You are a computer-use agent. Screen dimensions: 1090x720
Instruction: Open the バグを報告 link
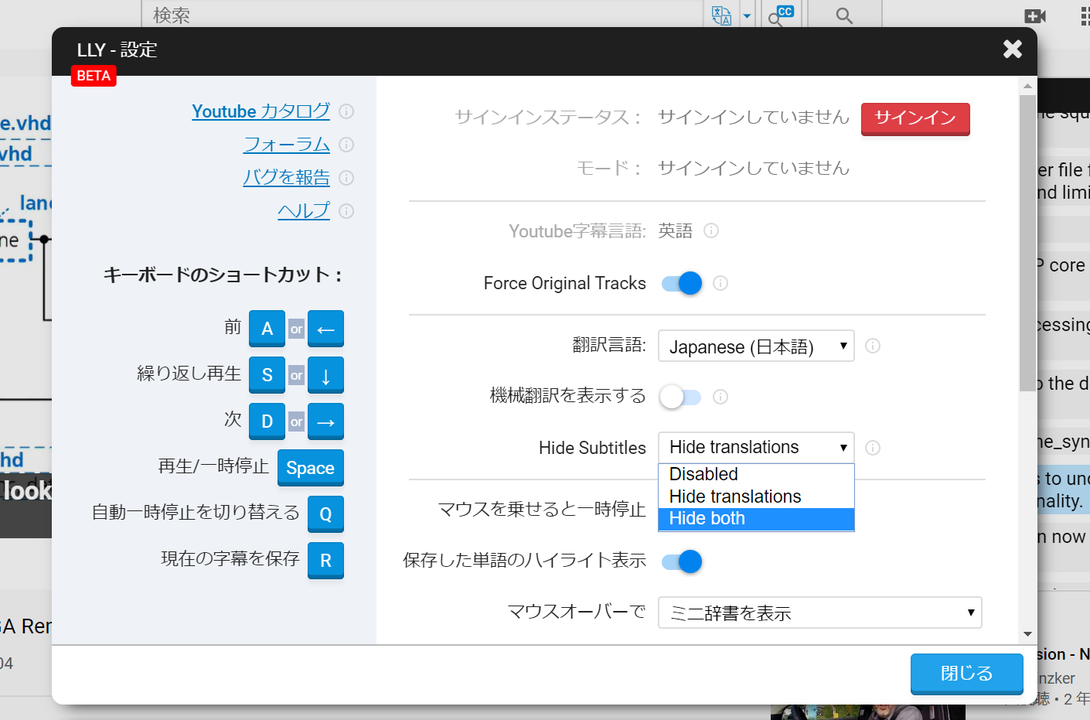pos(286,177)
